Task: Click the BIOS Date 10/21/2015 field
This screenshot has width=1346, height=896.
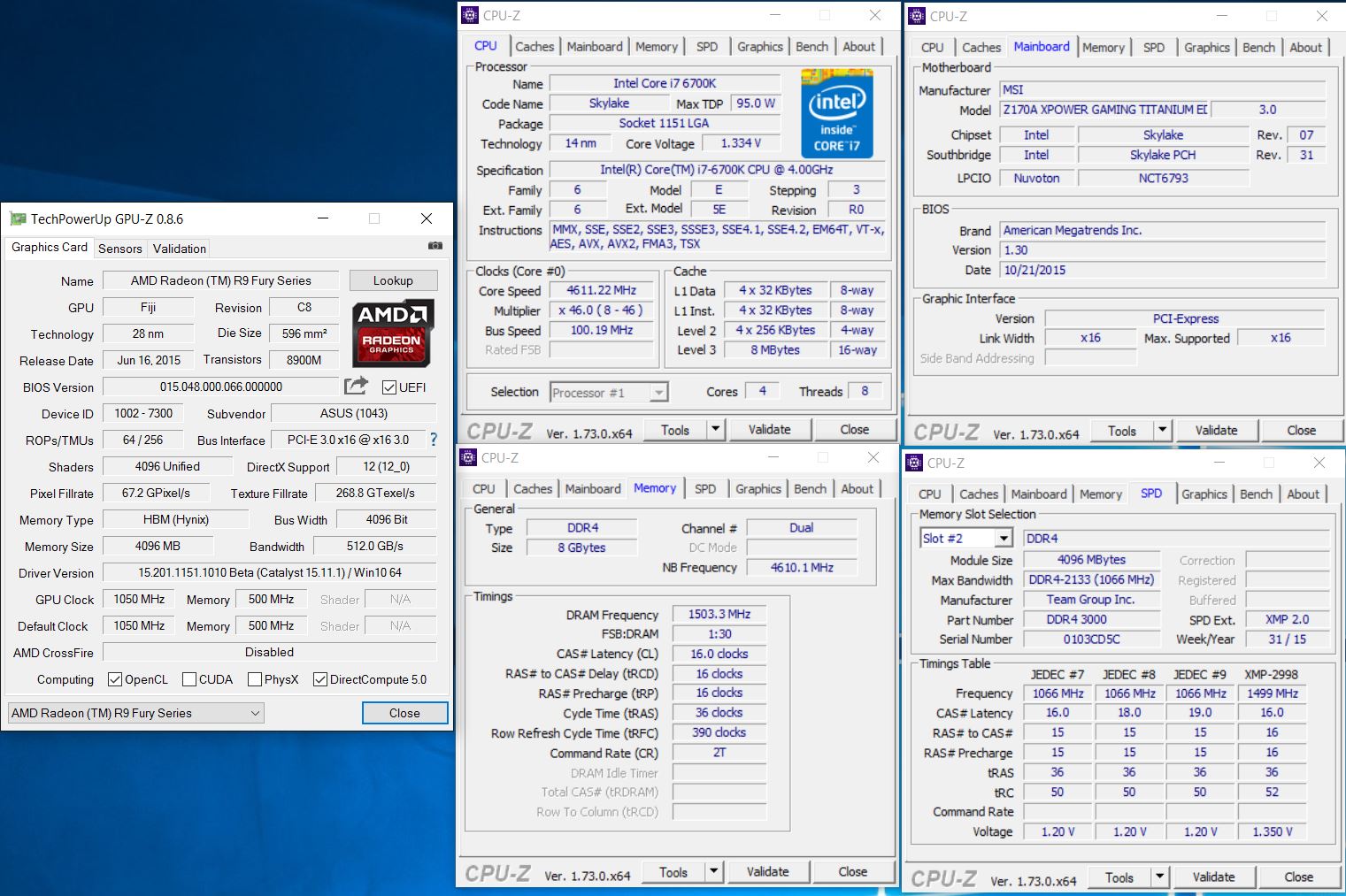Action: tap(1164, 270)
